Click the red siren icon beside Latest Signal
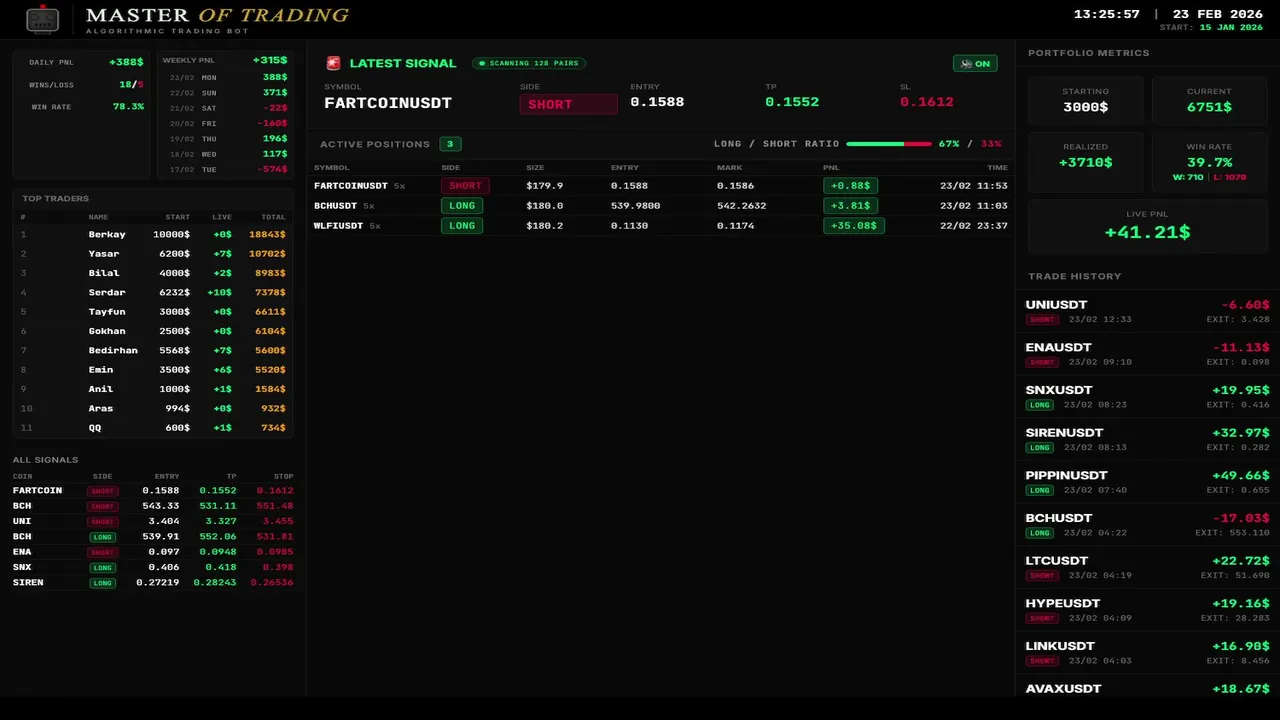The image size is (1280, 720). point(333,63)
